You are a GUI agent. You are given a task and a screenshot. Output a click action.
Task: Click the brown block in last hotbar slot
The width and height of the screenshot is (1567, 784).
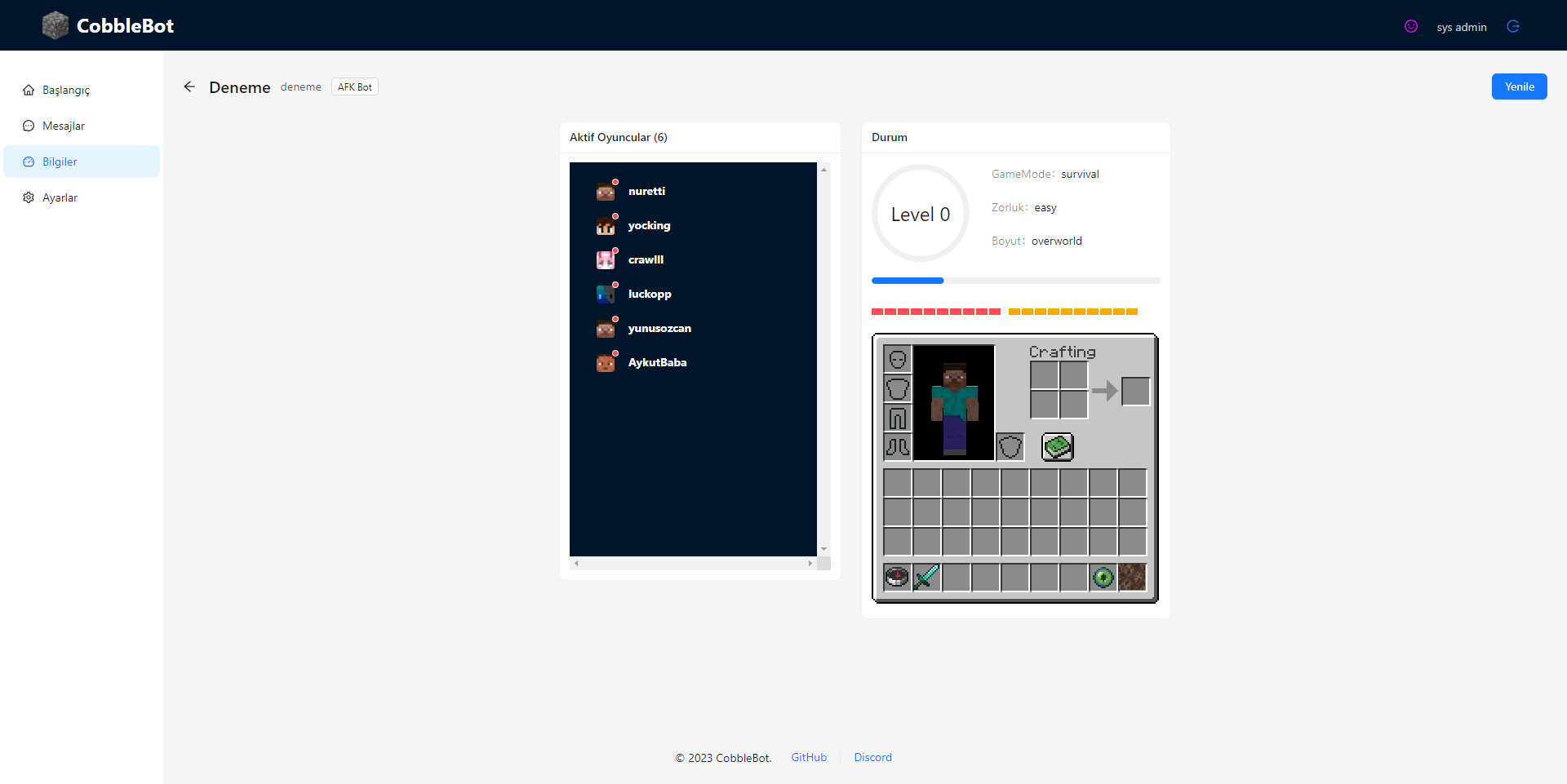click(1133, 578)
